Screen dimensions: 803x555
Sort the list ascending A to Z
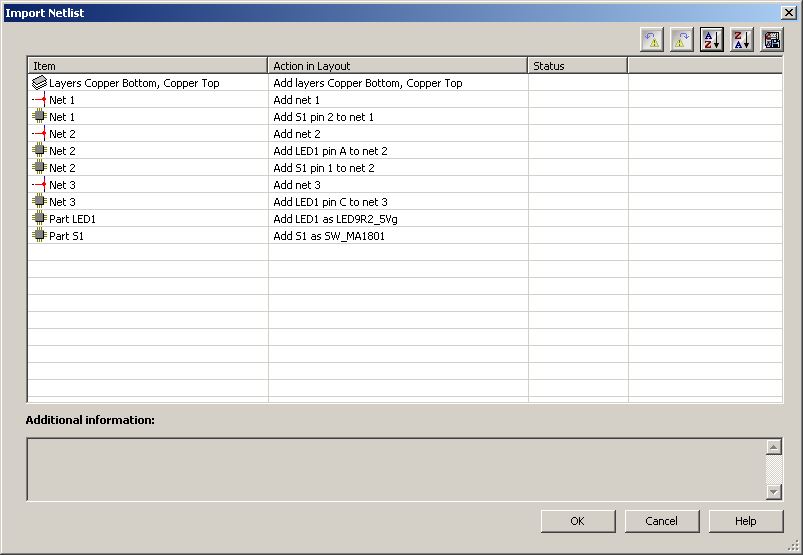(x=712, y=39)
